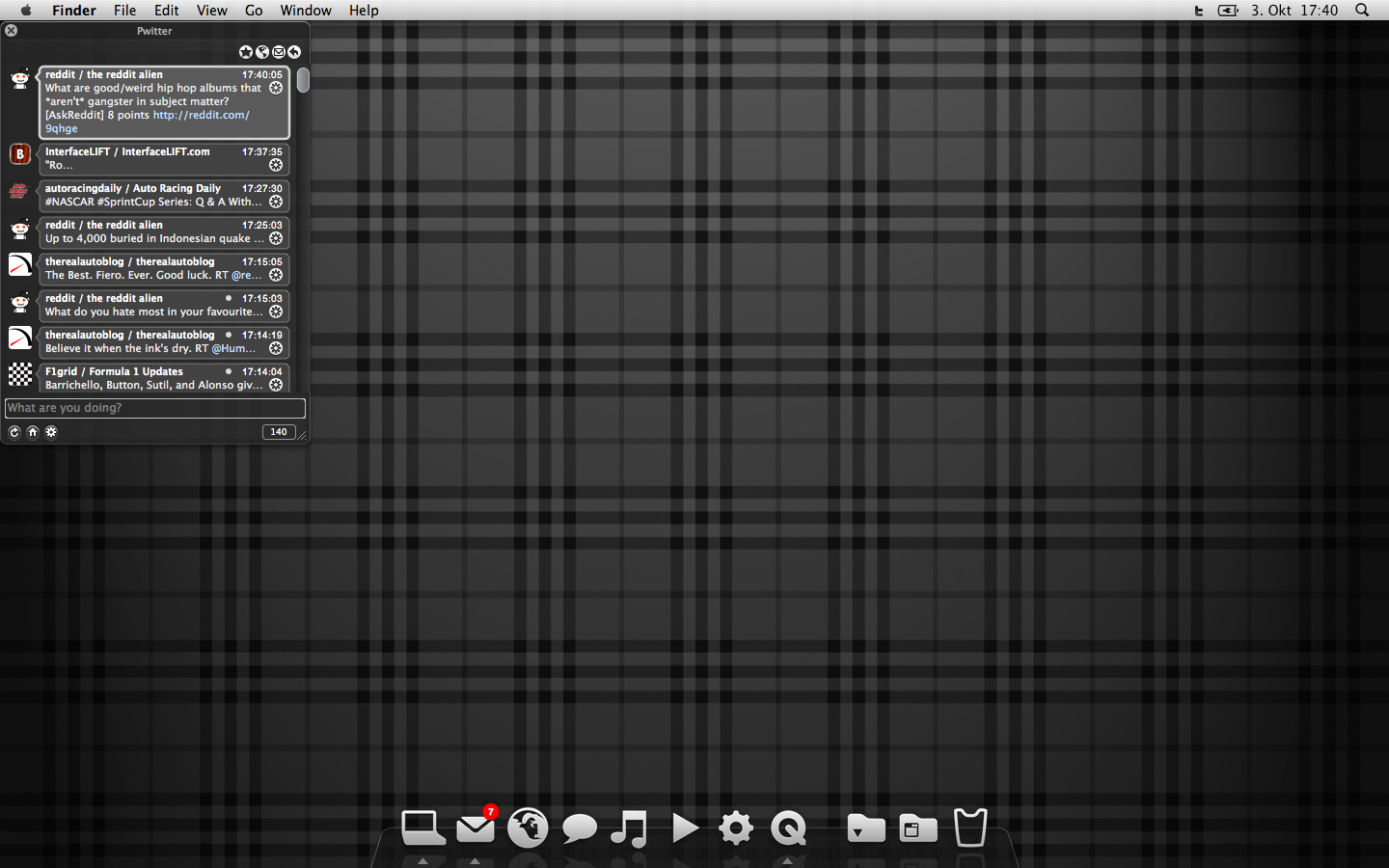Go to the Pwitter home timeline
This screenshot has width=1389, height=868.
pyautogui.click(x=33, y=432)
